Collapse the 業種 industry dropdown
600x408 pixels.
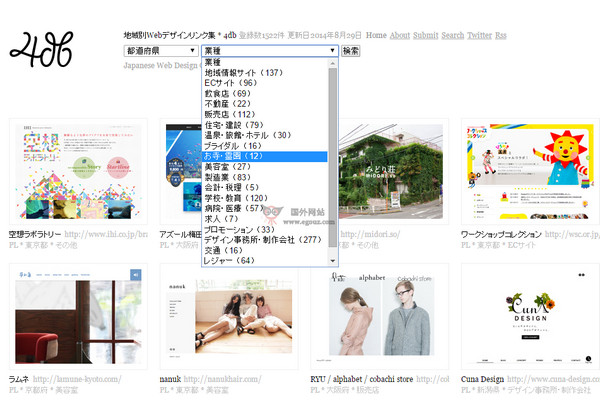(270, 51)
